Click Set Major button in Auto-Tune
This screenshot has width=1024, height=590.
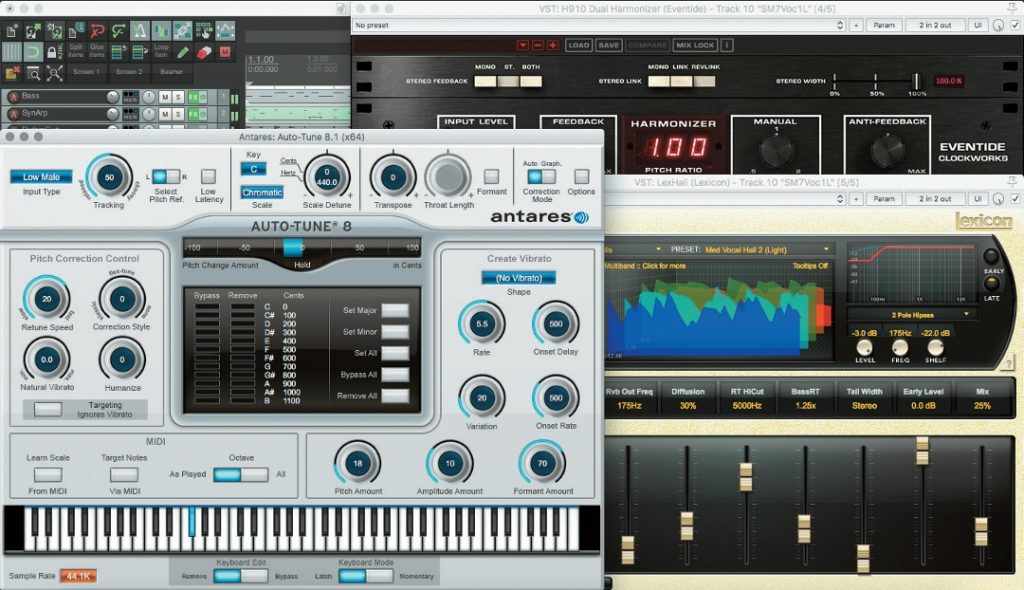coord(395,310)
